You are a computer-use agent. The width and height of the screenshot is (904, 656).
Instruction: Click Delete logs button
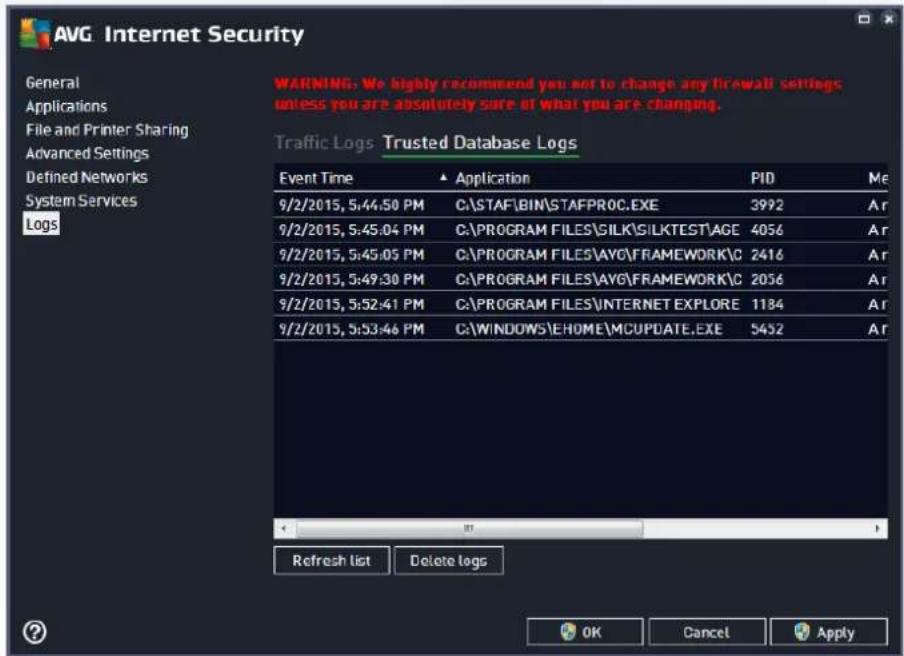[x=449, y=560]
